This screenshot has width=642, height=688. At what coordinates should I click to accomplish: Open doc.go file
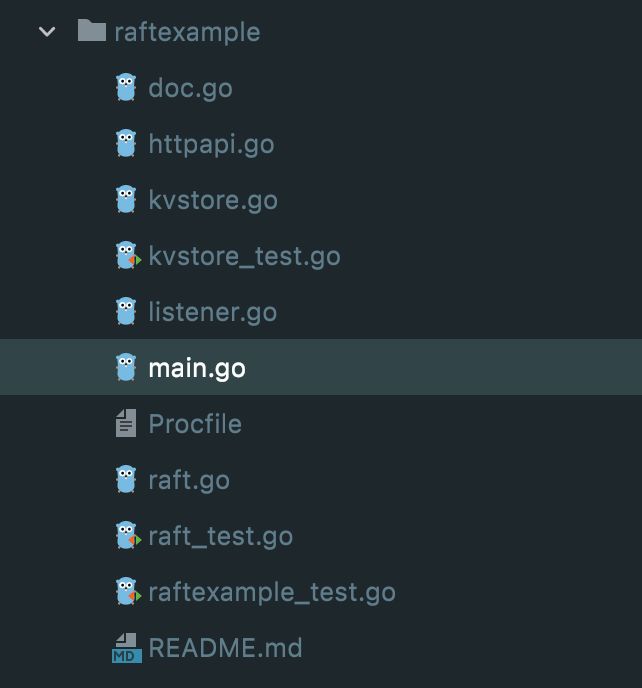click(x=190, y=88)
